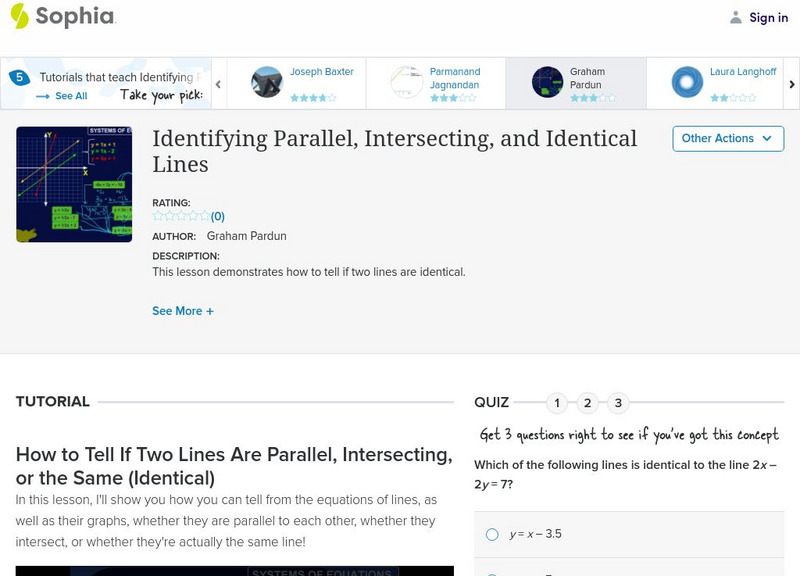The height and width of the screenshot is (576, 800).
Task: Click the QUIZ section label
Action: 491,402
